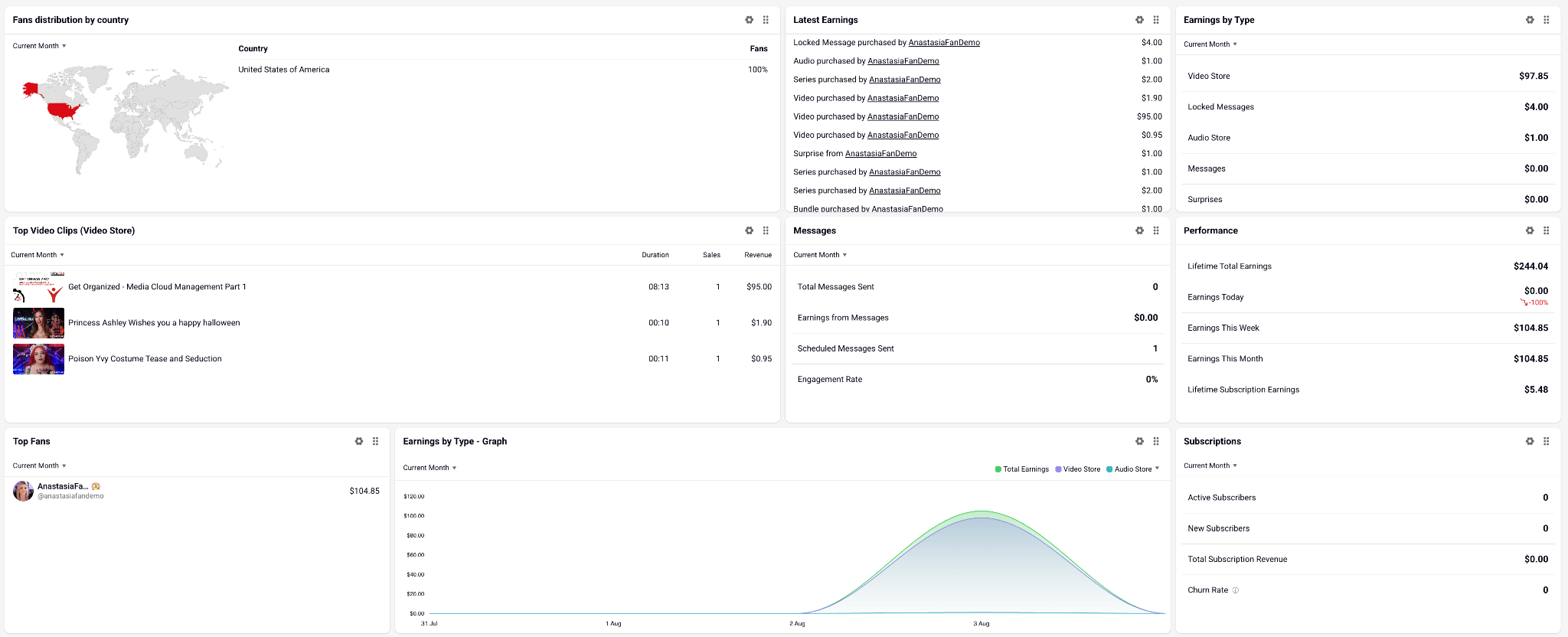Viewport: 1568px width, 637px height.
Task: Open settings gear for Earnings by Type widget
Action: (x=1530, y=20)
